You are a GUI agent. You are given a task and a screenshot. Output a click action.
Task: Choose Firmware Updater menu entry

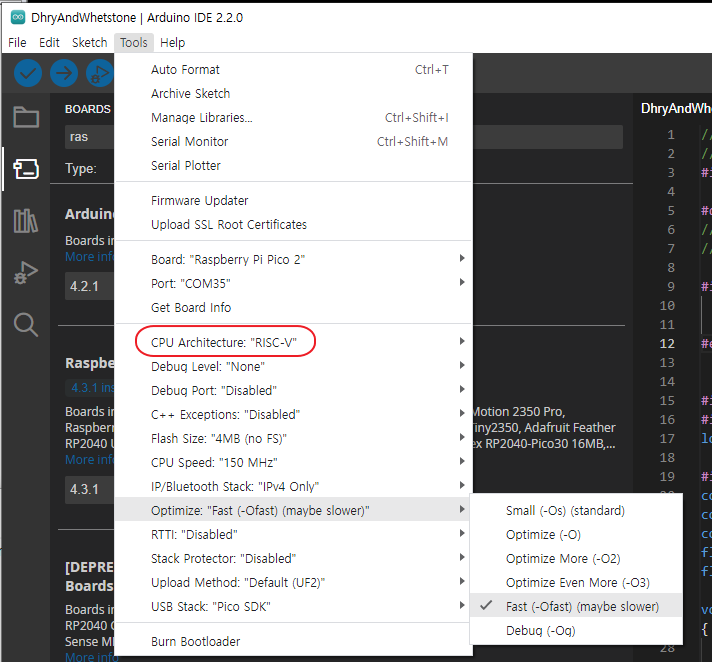(293, 201)
